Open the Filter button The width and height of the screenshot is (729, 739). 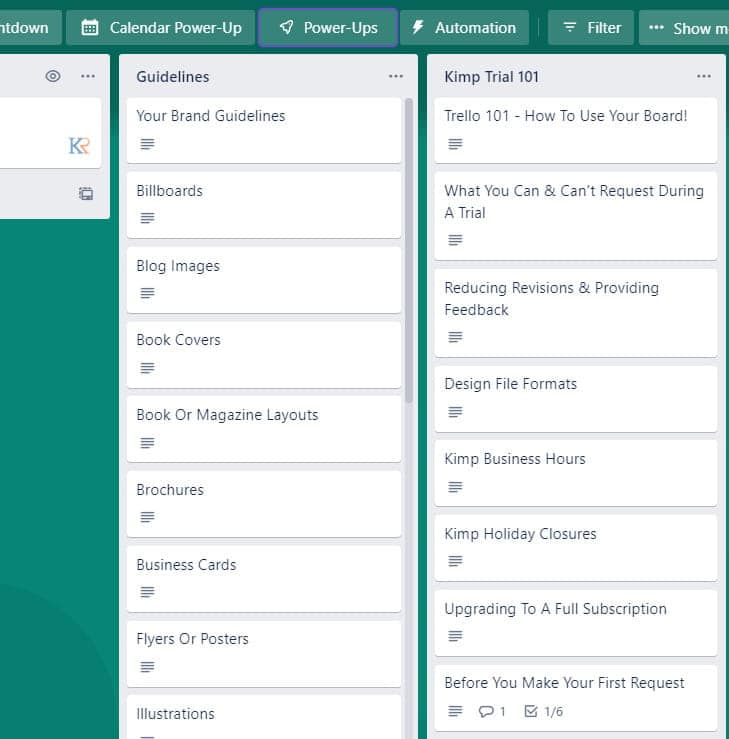pos(591,28)
